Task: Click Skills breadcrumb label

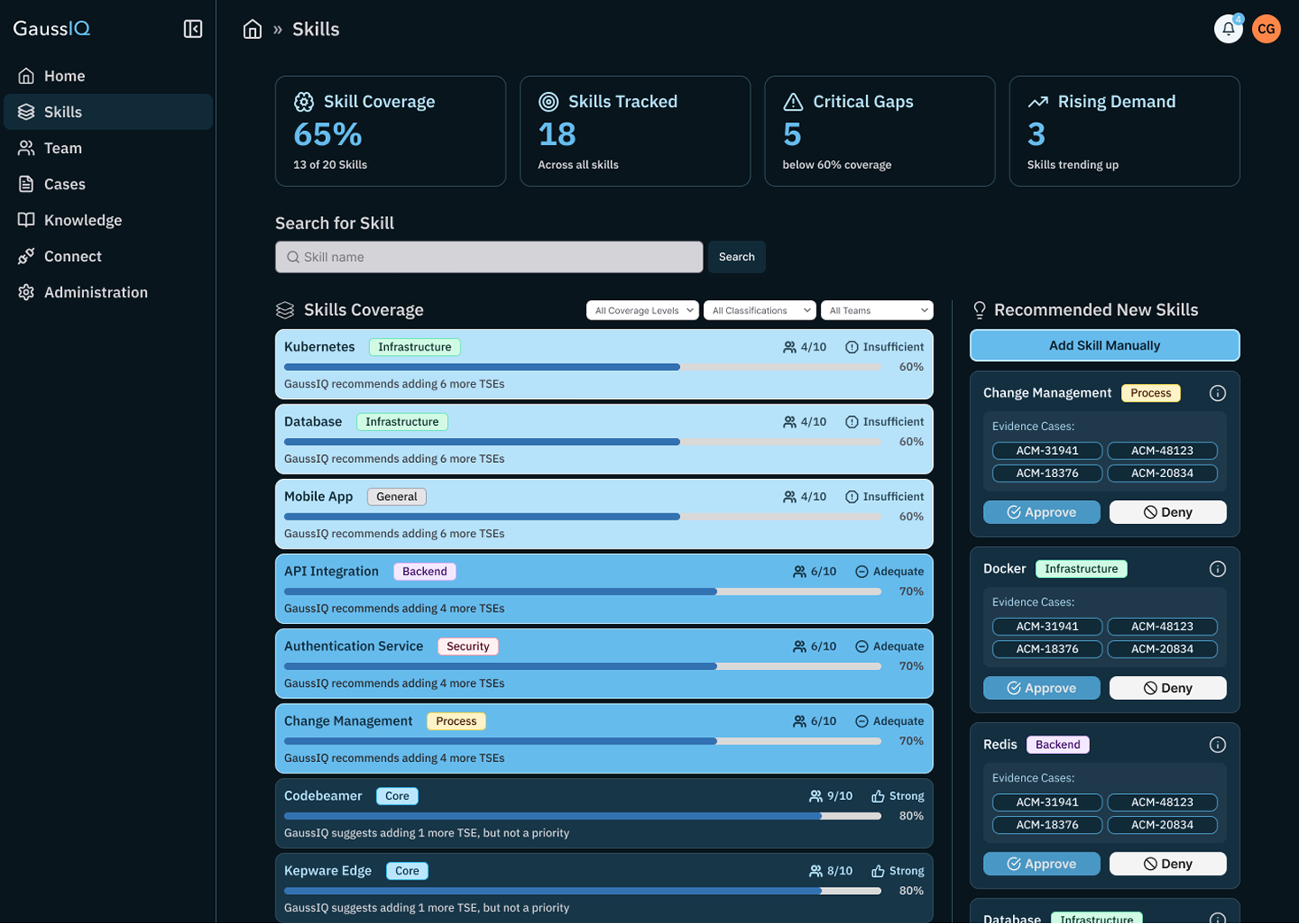Action: pos(316,29)
